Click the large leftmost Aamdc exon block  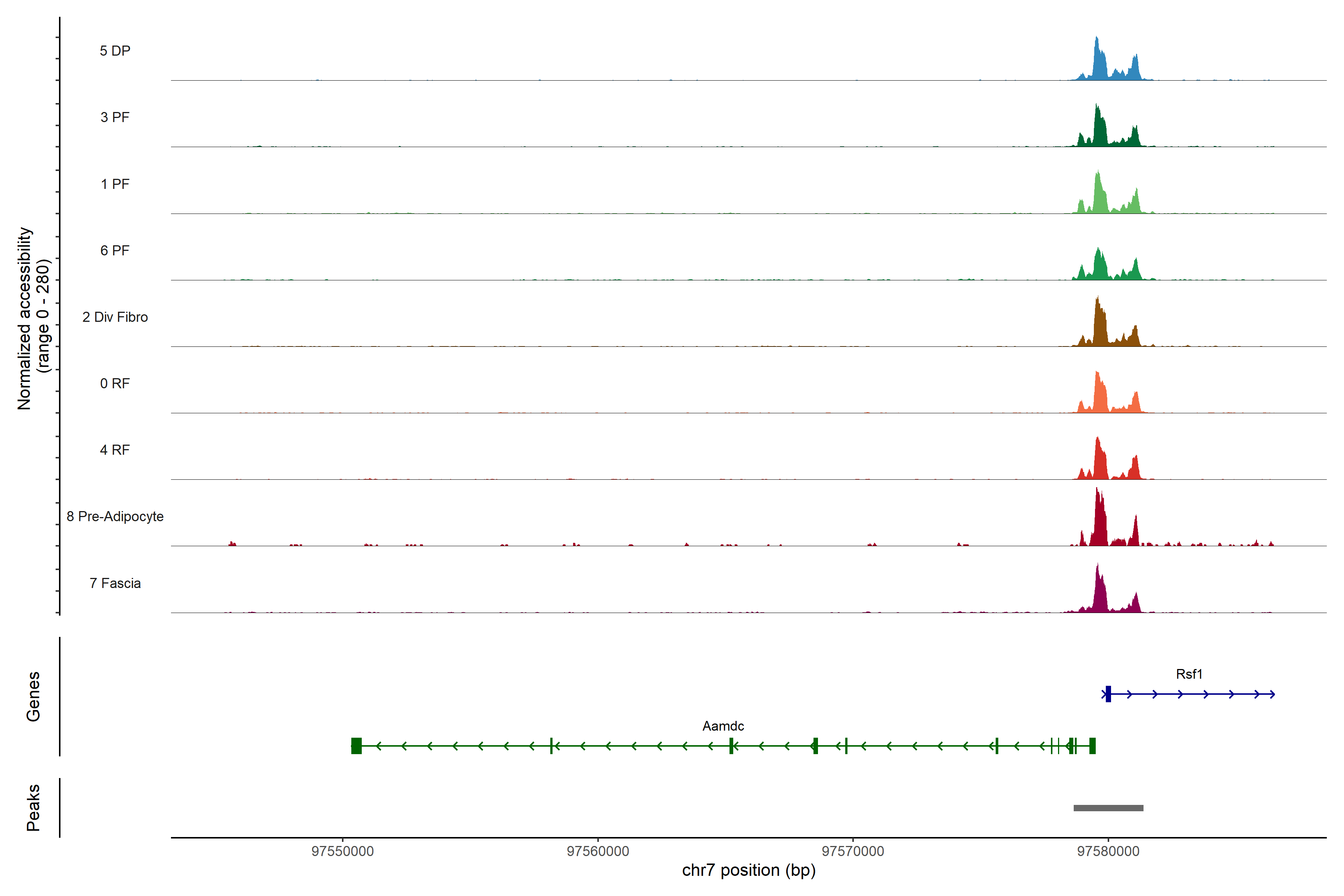coord(356,746)
